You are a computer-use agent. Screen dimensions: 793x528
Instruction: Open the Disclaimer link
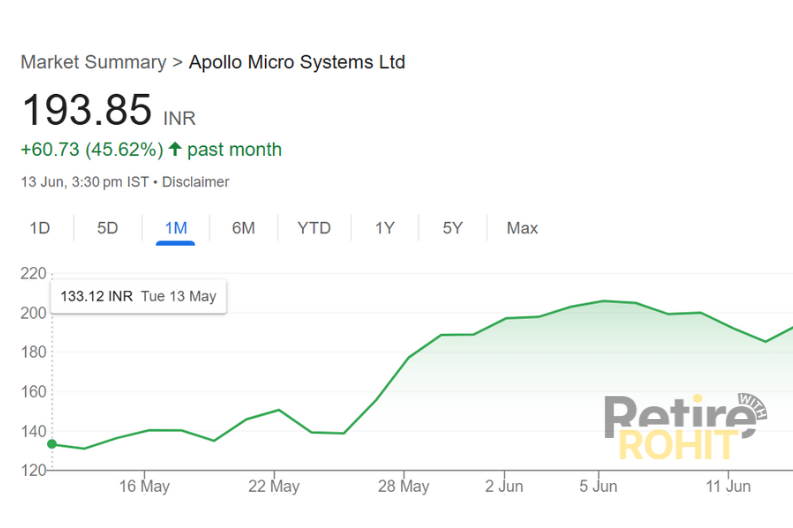[x=196, y=182]
